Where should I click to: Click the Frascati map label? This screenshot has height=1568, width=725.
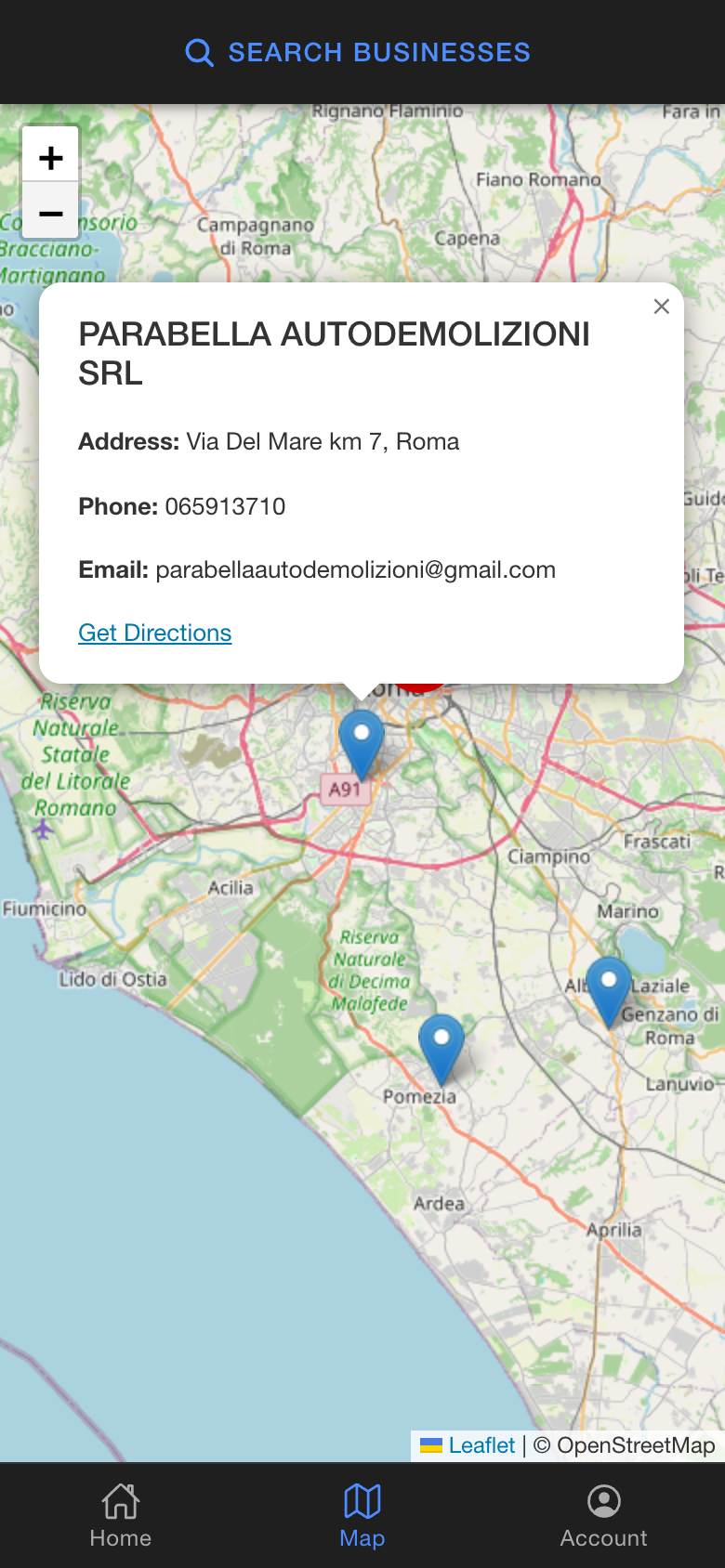point(657,842)
